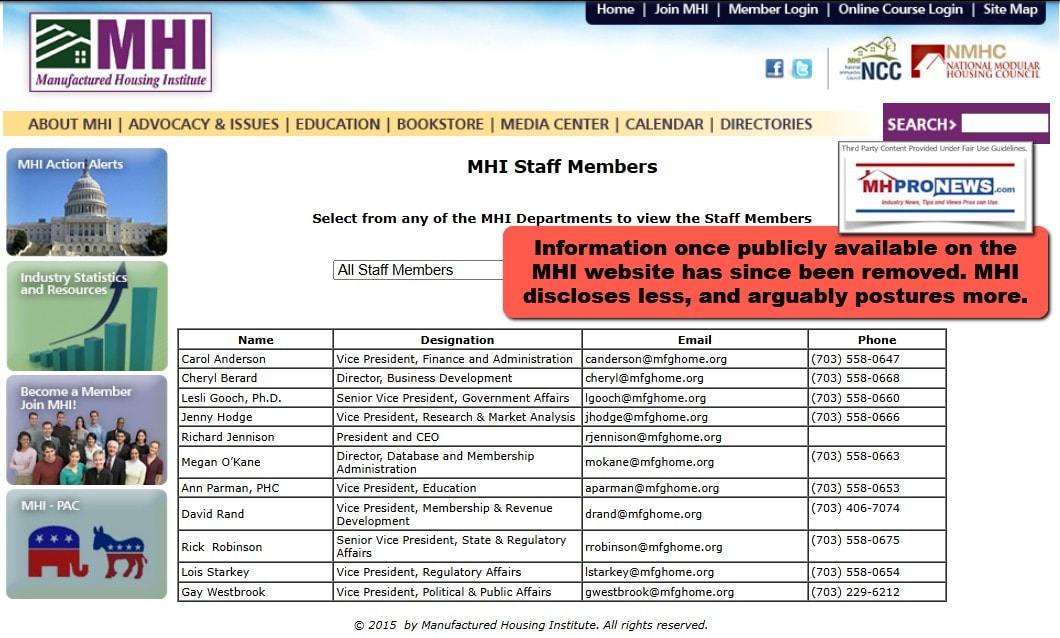Click the Email column header
Viewport: 1060px width, 638px height.
click(694, 340)
